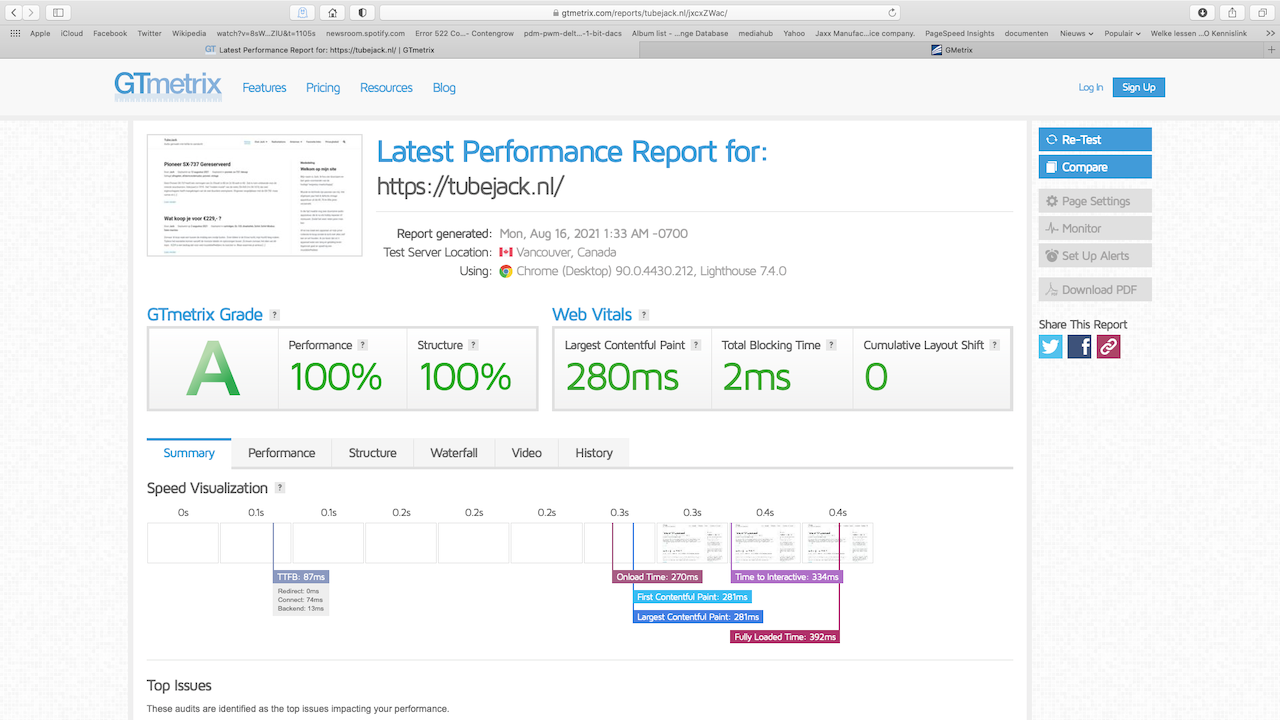
Task: Click the Time to Interactive: 334ms marker
Action: coord(787,577)
